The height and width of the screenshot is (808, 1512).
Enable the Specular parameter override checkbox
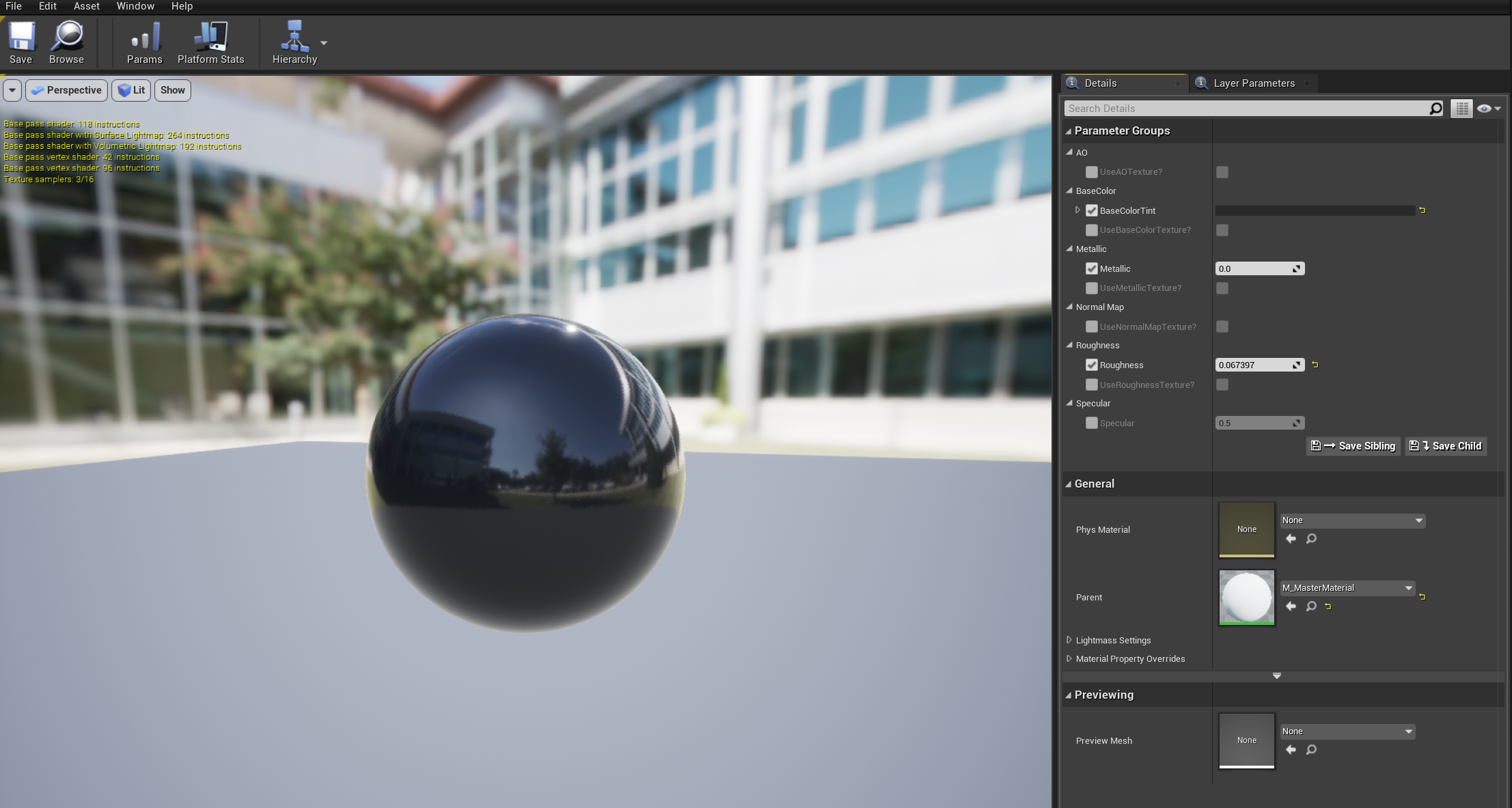click(x=1092, y=423)
